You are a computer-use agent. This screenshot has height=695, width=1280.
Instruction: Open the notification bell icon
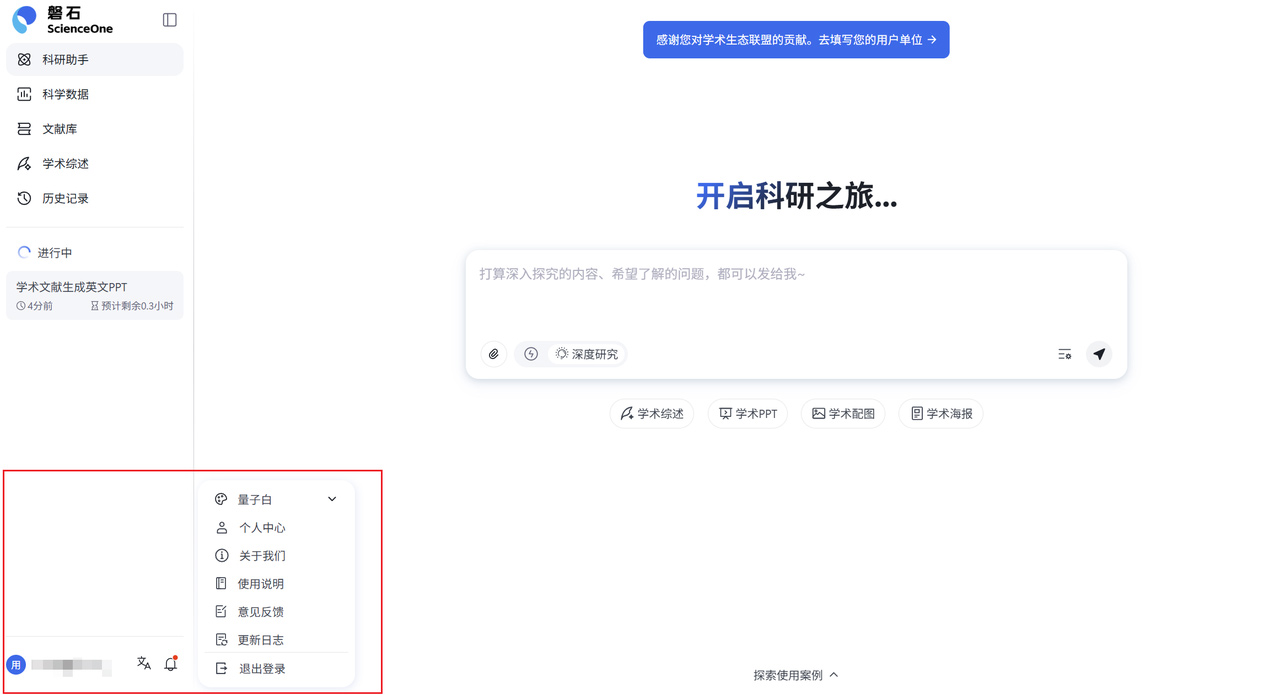(x=170, y=663)
